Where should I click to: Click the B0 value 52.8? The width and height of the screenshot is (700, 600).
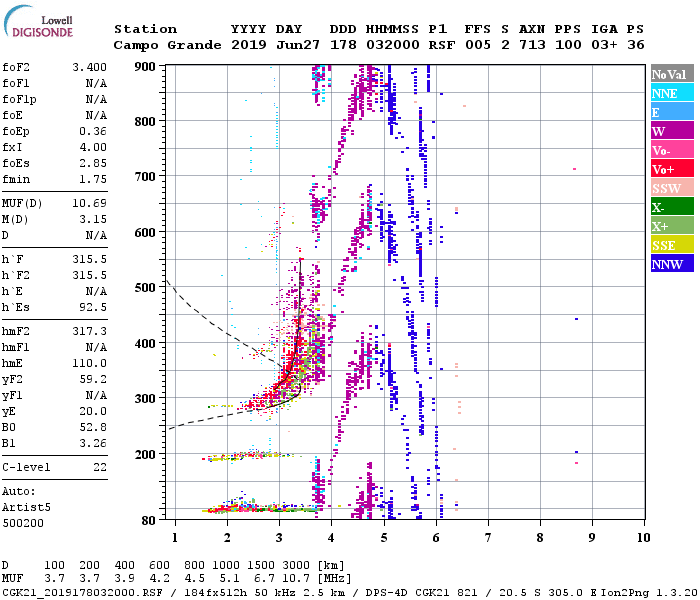93,427
